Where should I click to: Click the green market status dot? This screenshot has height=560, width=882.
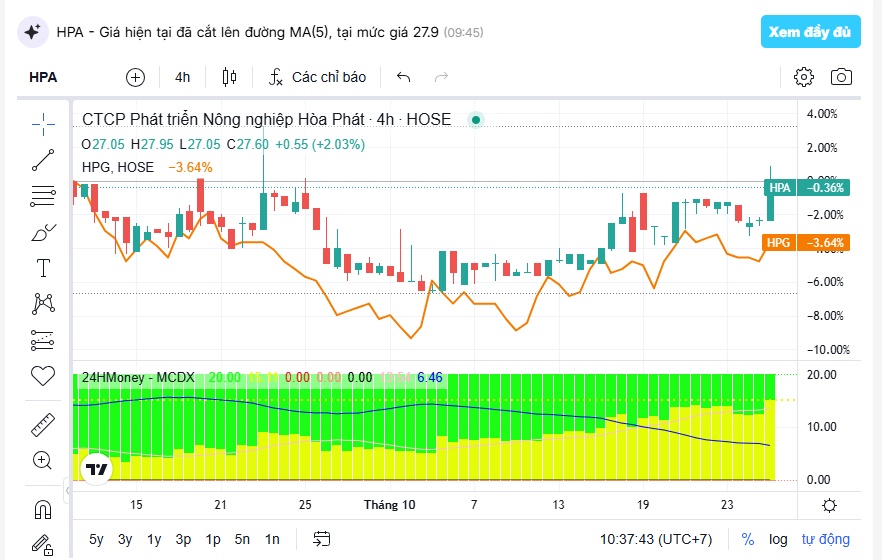[x=476, y=120]
